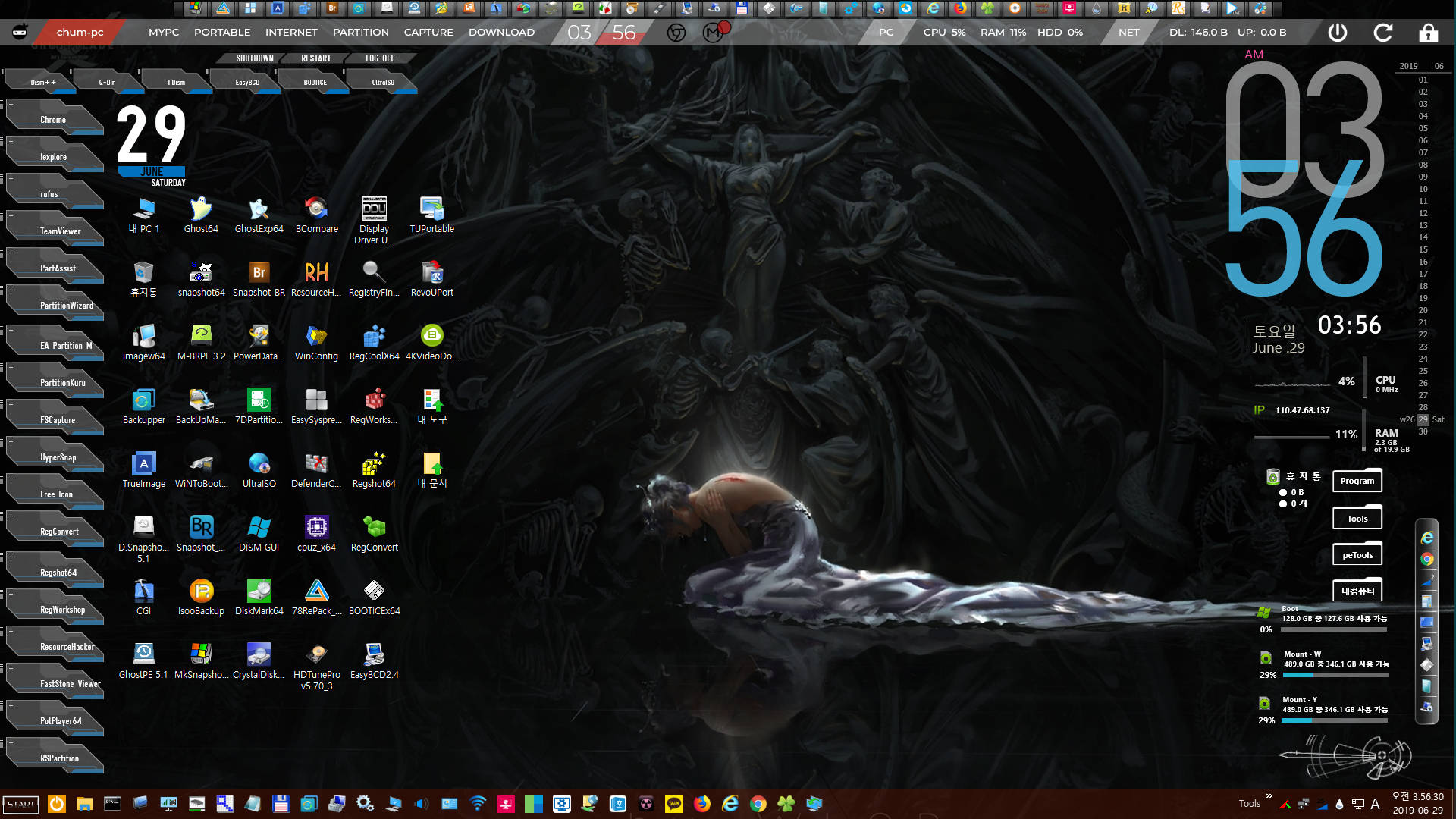This screenshot has width=1456, height=819.
Task: Click the START button on taskbar
Action: point(22,804)
